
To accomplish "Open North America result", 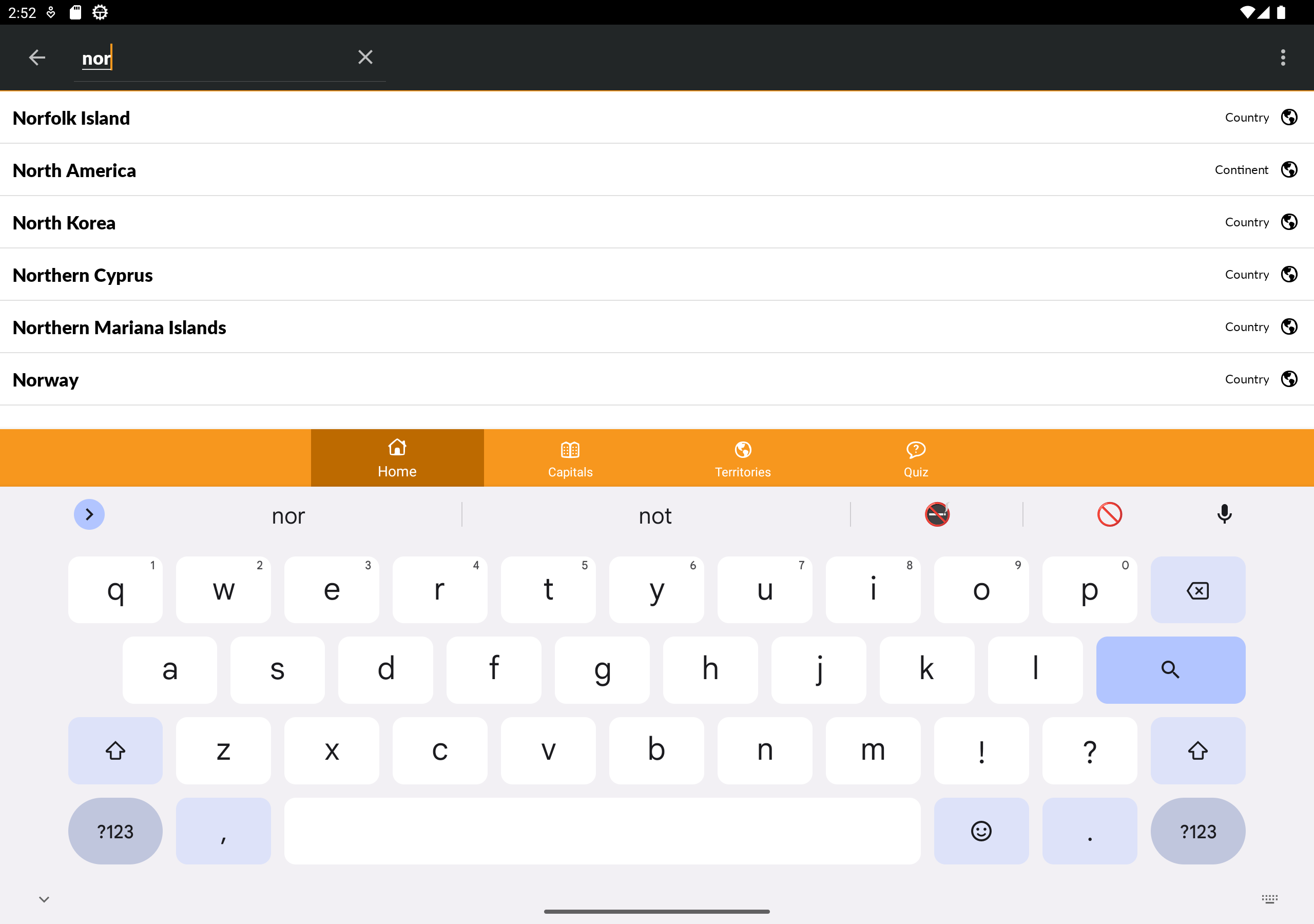I will (657, 169).
